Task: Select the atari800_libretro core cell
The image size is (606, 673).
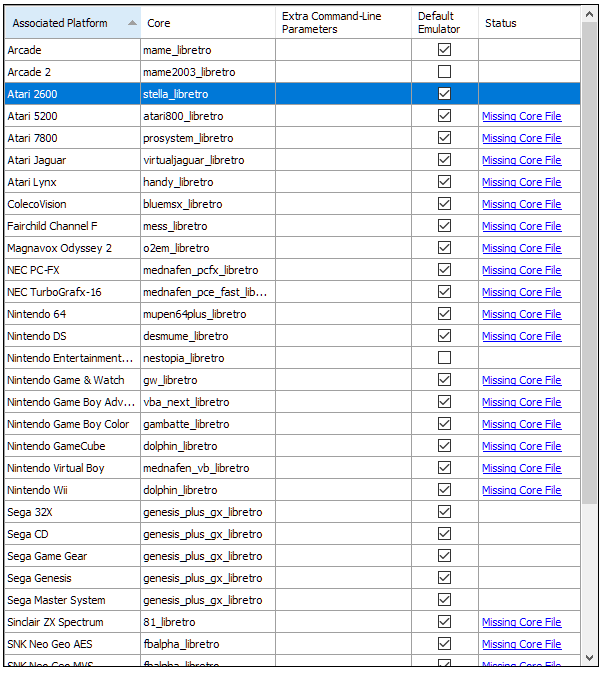Action: (208, 116)
